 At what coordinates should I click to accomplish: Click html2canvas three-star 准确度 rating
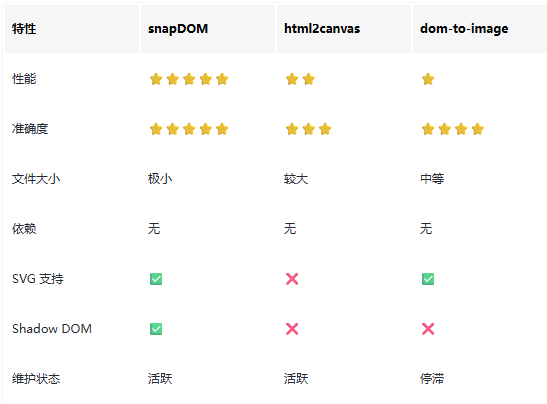(x=308, y=129)
